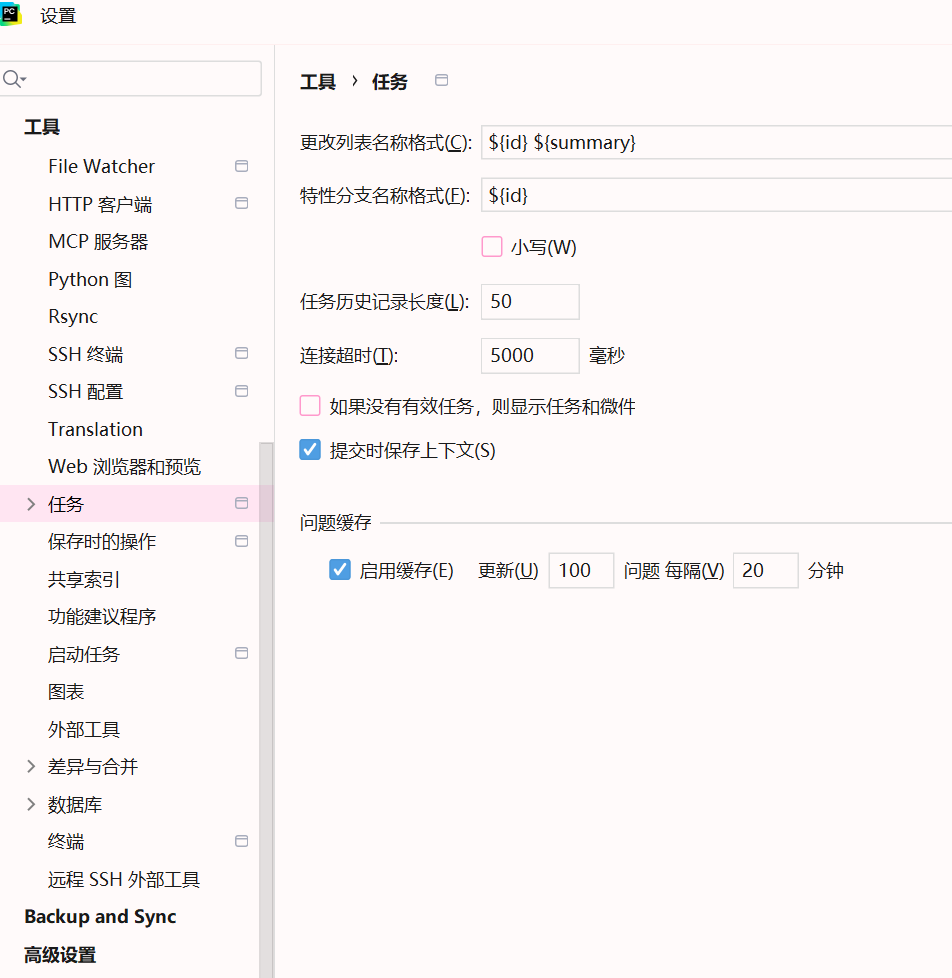The image size is (952, 978).
Task: Click the 工具 breadcrumb link
Action: tap(317, 81)
